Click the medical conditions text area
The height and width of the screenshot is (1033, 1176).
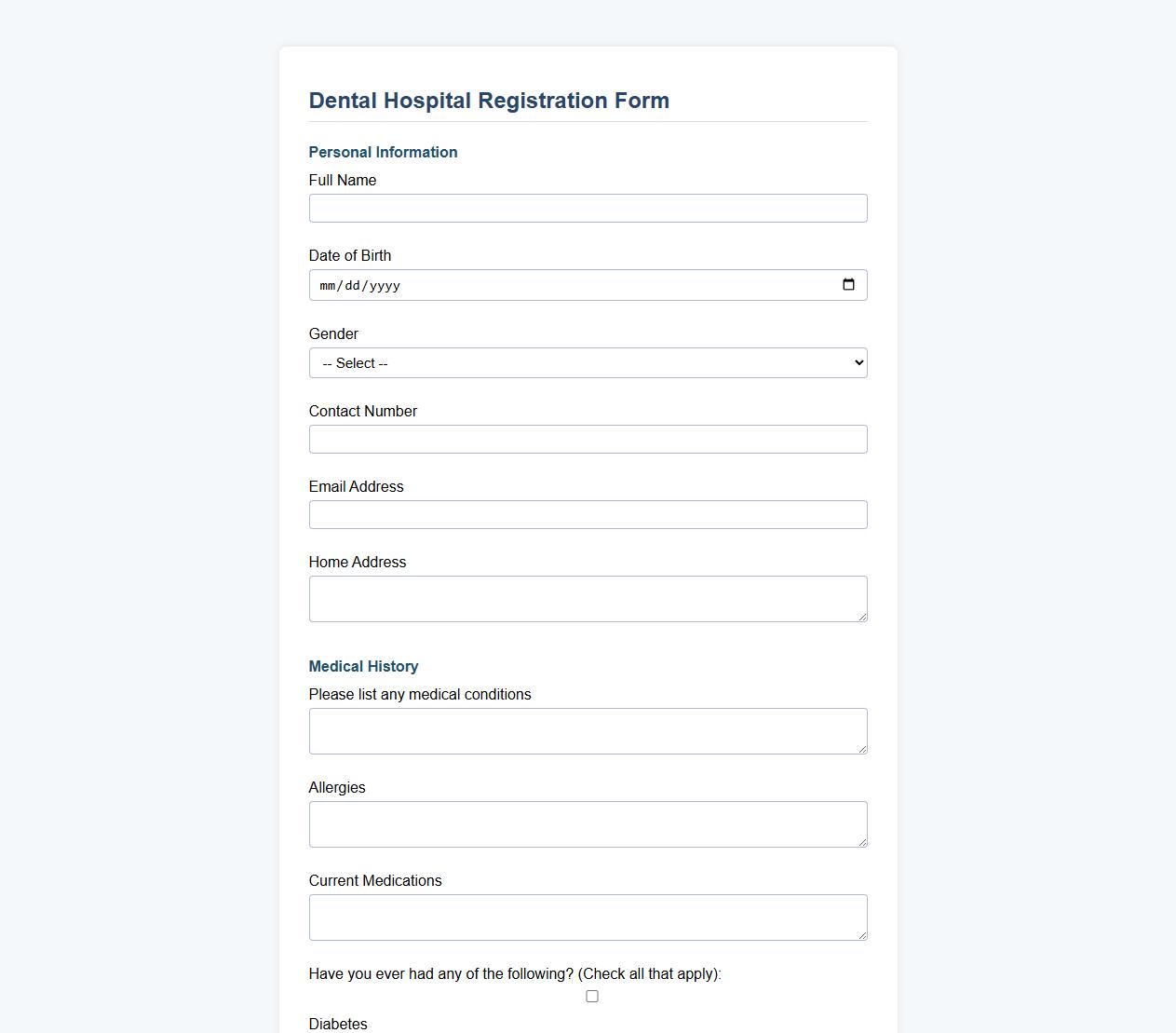(x=588, y=730)
